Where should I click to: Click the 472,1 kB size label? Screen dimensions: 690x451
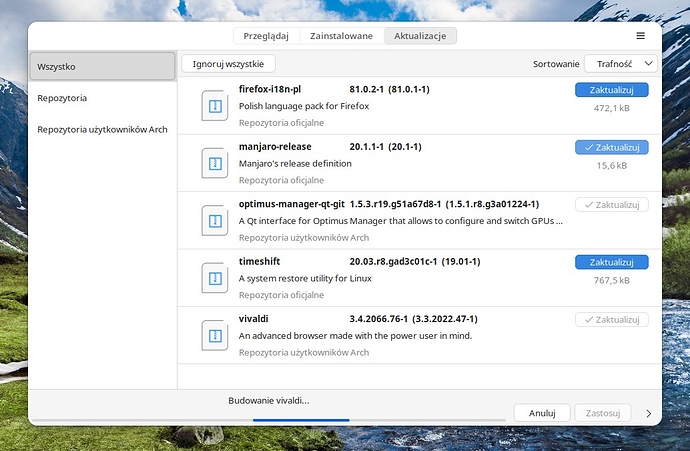pyautogui.click(x=611, y=108)
